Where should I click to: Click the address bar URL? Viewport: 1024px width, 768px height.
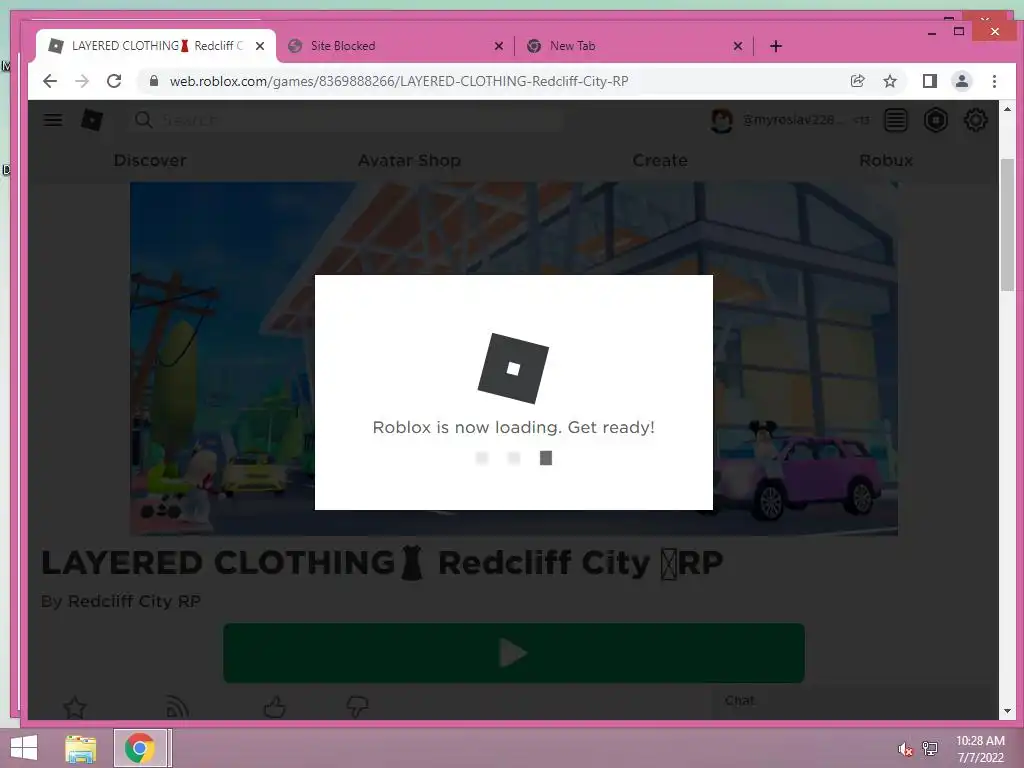click(398, 81)
